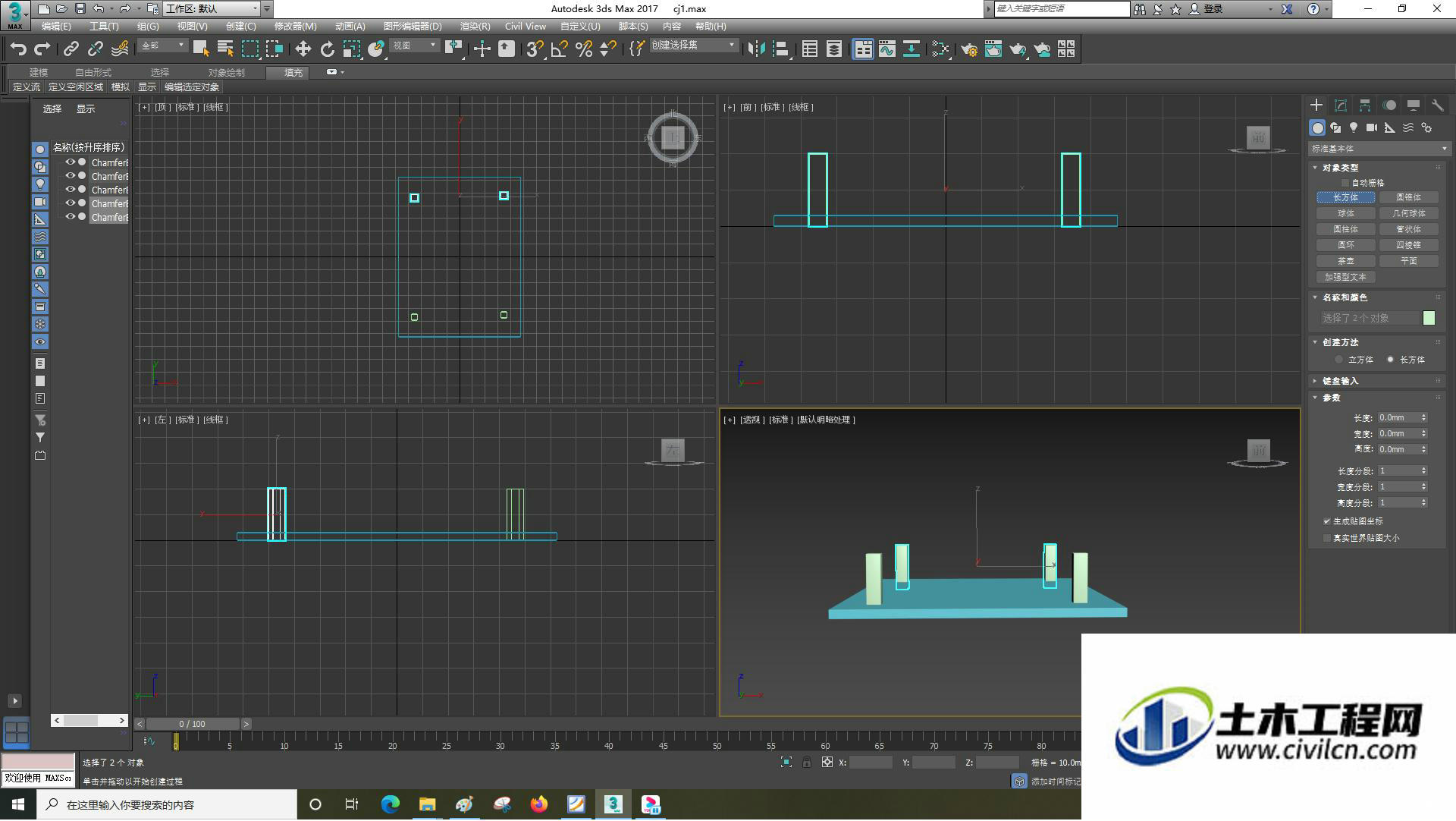
Task: Toggle the Angle Snap icon
Action: (559, 49)
